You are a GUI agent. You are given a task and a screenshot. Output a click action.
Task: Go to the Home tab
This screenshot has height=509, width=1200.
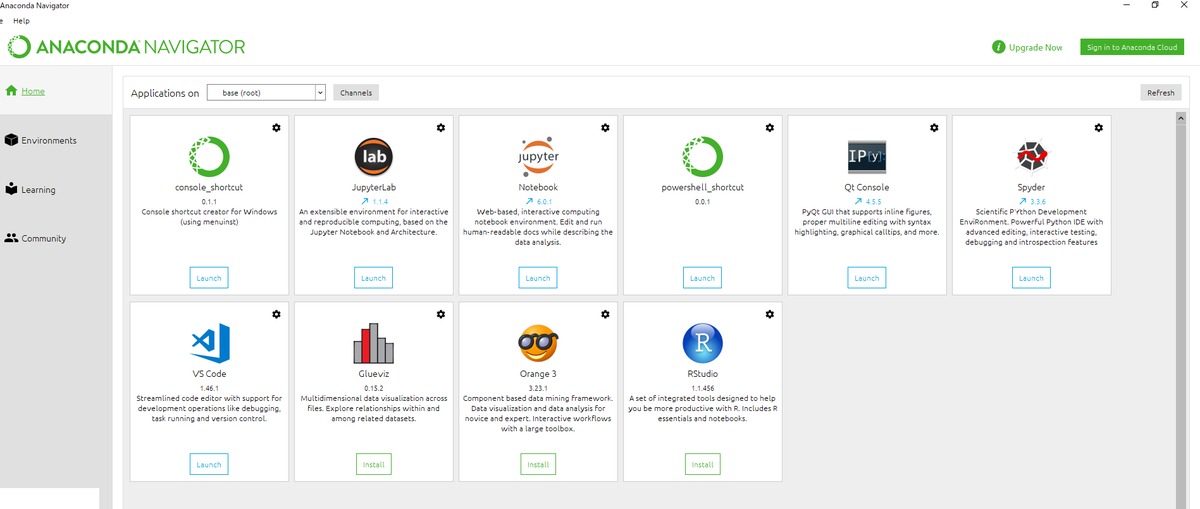coord(33,91)
